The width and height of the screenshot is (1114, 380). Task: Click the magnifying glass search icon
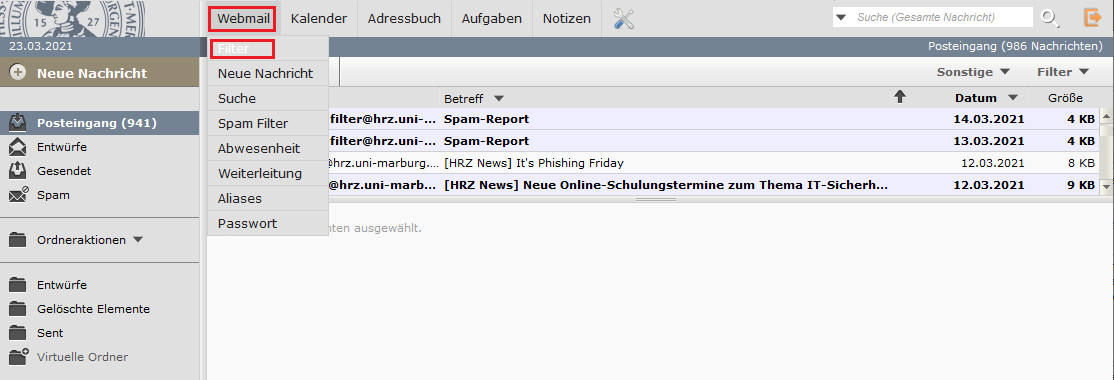coord(1049,18)
